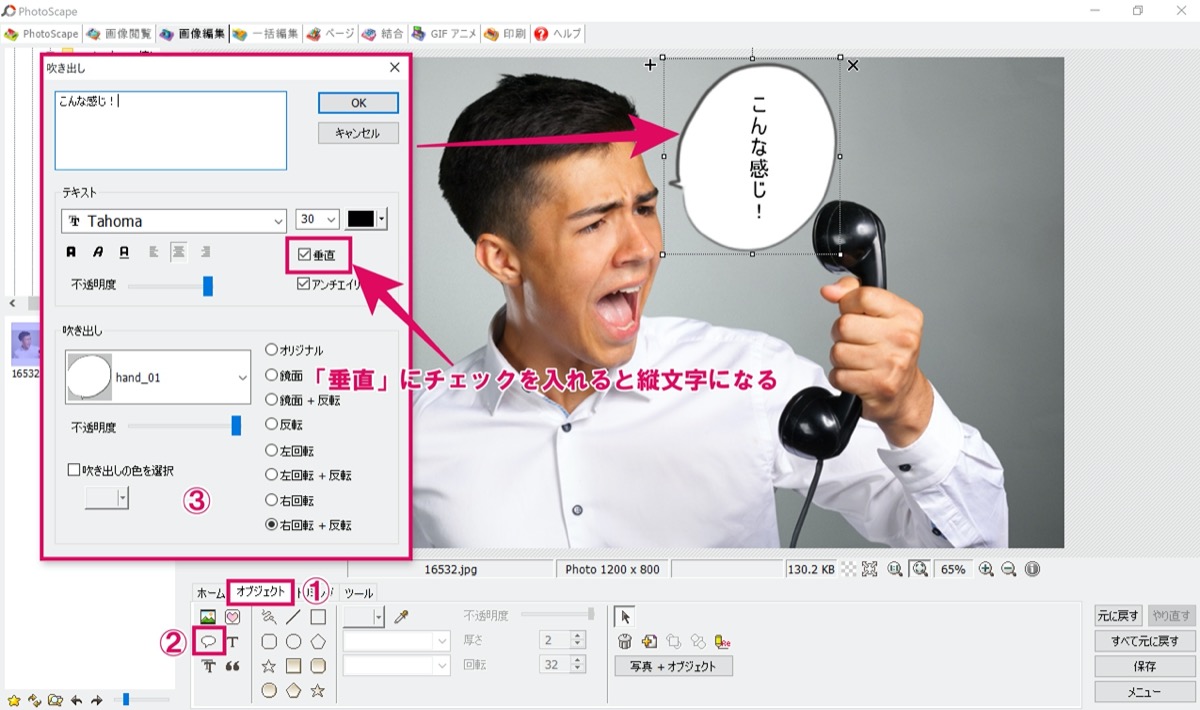Pick a color with the eyedropper icon
This screenshot has height=710, width=1200.
(x=401, y=617)
